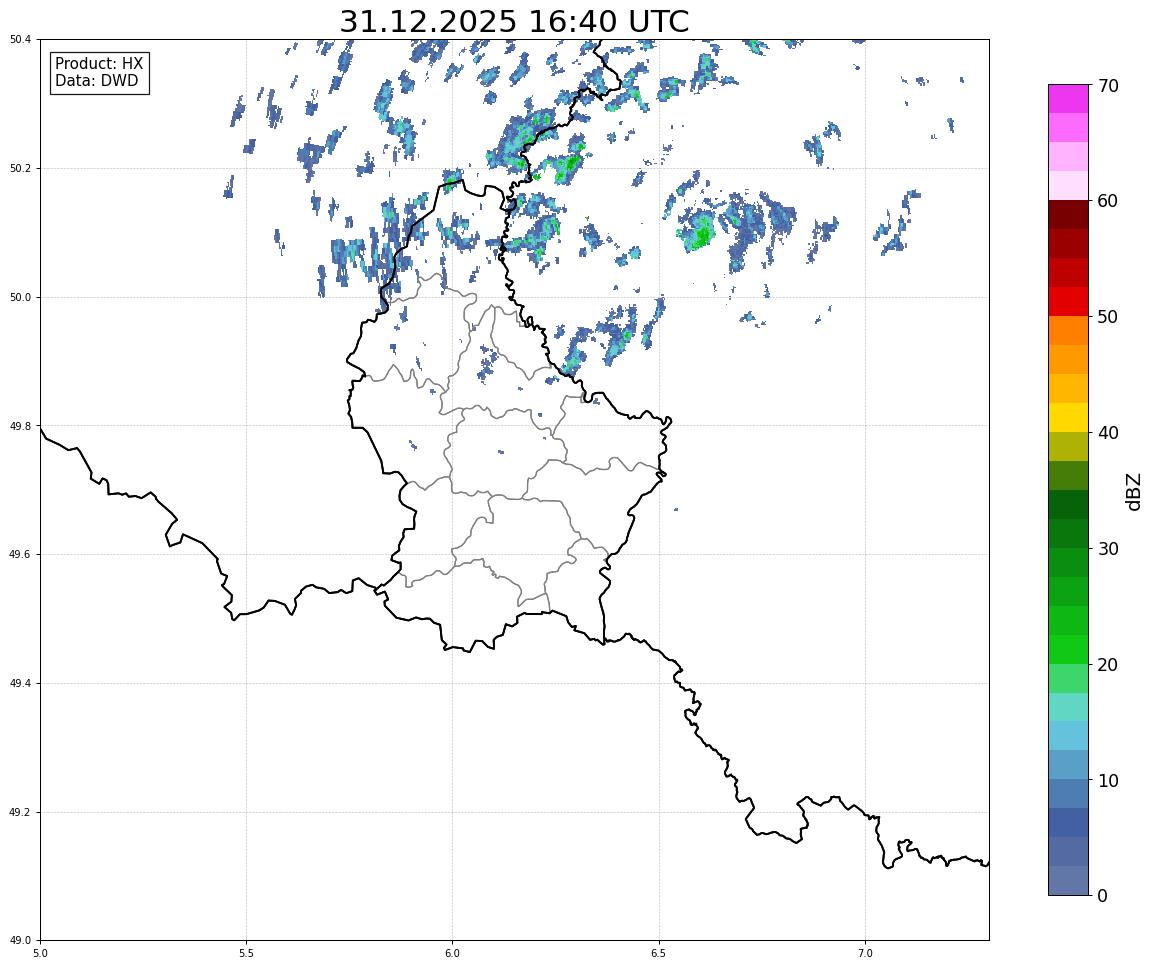The width and height of the screenshot is (1152, 968).
Task: Click latitude label 49.4
Action: [x=20, y=684]
